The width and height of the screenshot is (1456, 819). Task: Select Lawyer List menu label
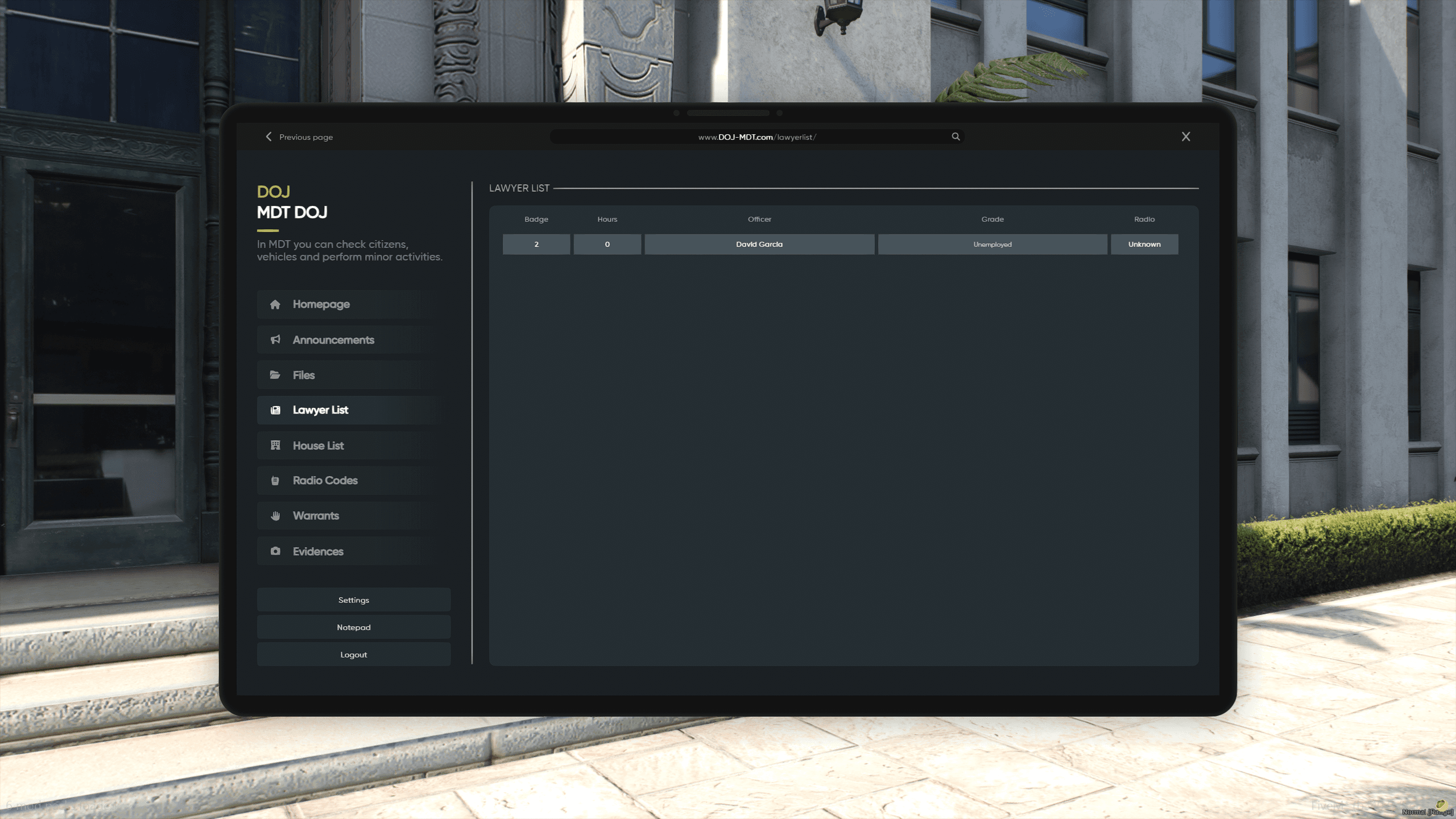point(320,410)
